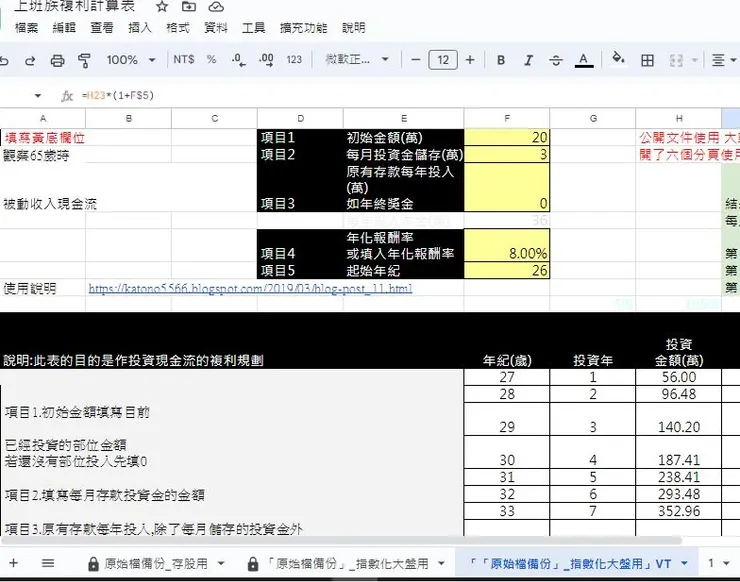This screenshot has width=740, height=582.
Task: Open the zoom level dropdown
Action: [131, 60]
